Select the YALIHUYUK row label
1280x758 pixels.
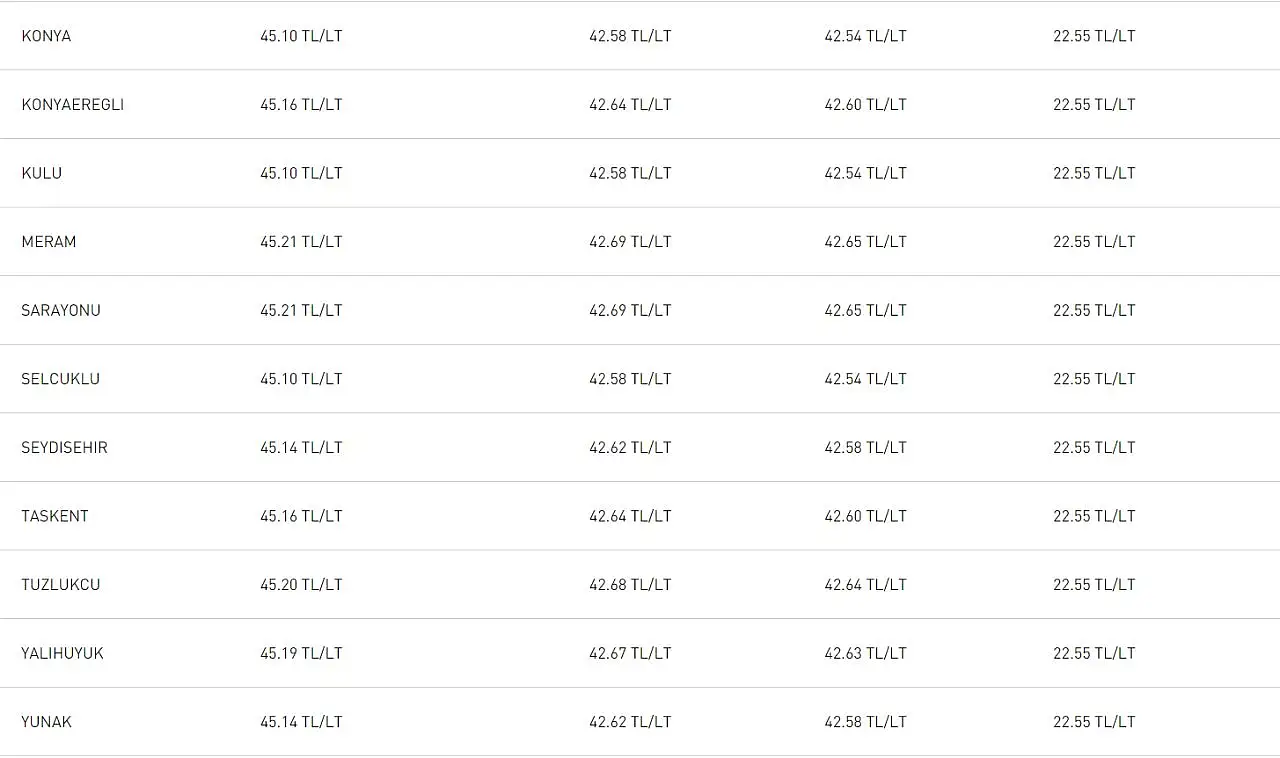(62, 654)
